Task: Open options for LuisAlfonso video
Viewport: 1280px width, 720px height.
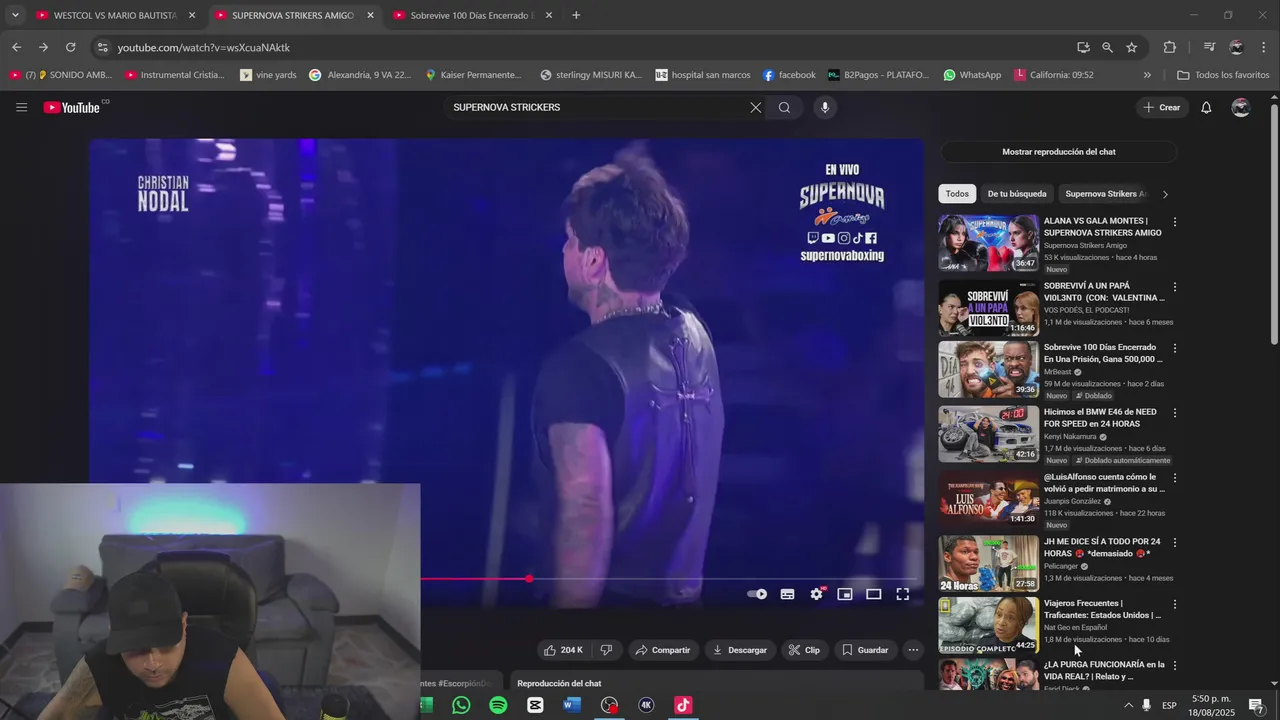Action: (x=1175, y=478)
